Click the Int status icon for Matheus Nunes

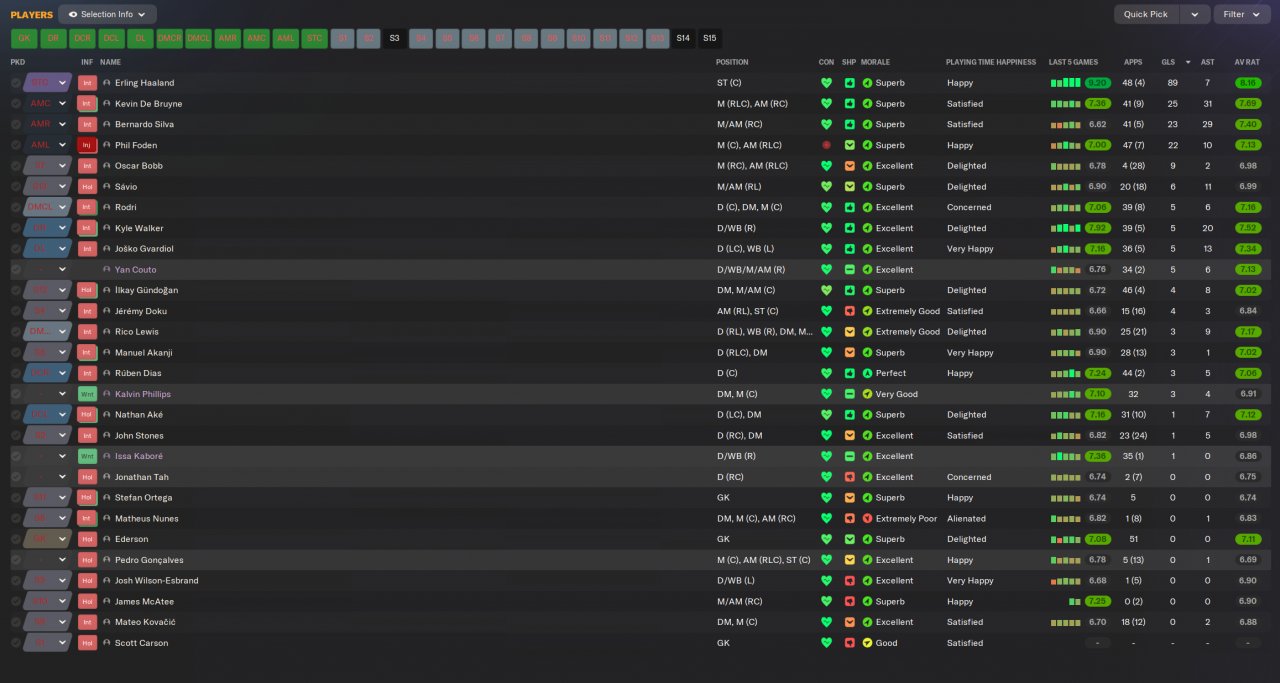[87, 518]
